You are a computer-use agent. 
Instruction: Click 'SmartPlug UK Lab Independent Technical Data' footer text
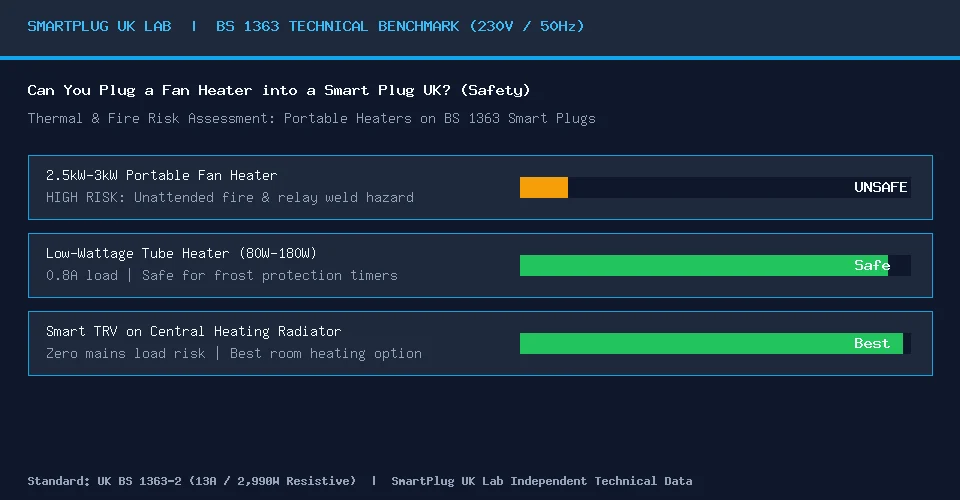542,481
